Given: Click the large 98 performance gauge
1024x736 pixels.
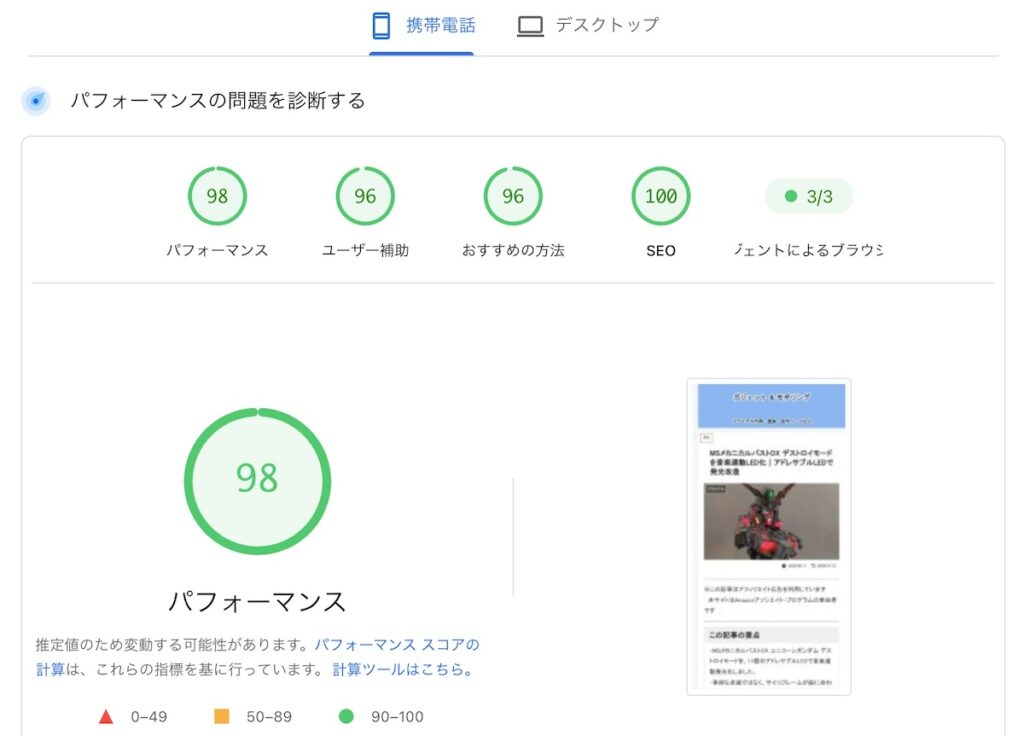Looking at the screenshot, I should pyautogui.click(x=257, y=481).
